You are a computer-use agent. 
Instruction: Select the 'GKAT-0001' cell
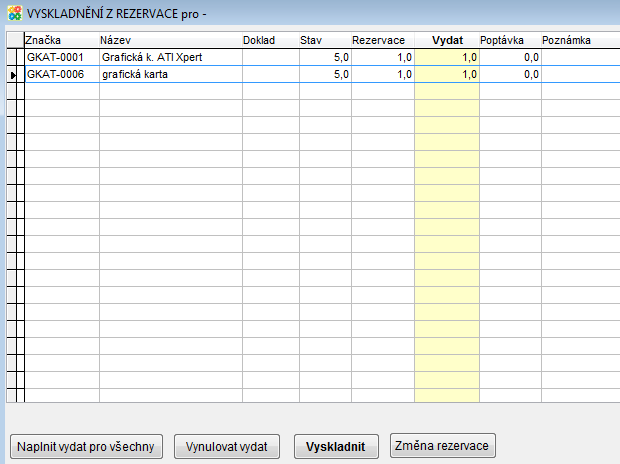point(62,57)
